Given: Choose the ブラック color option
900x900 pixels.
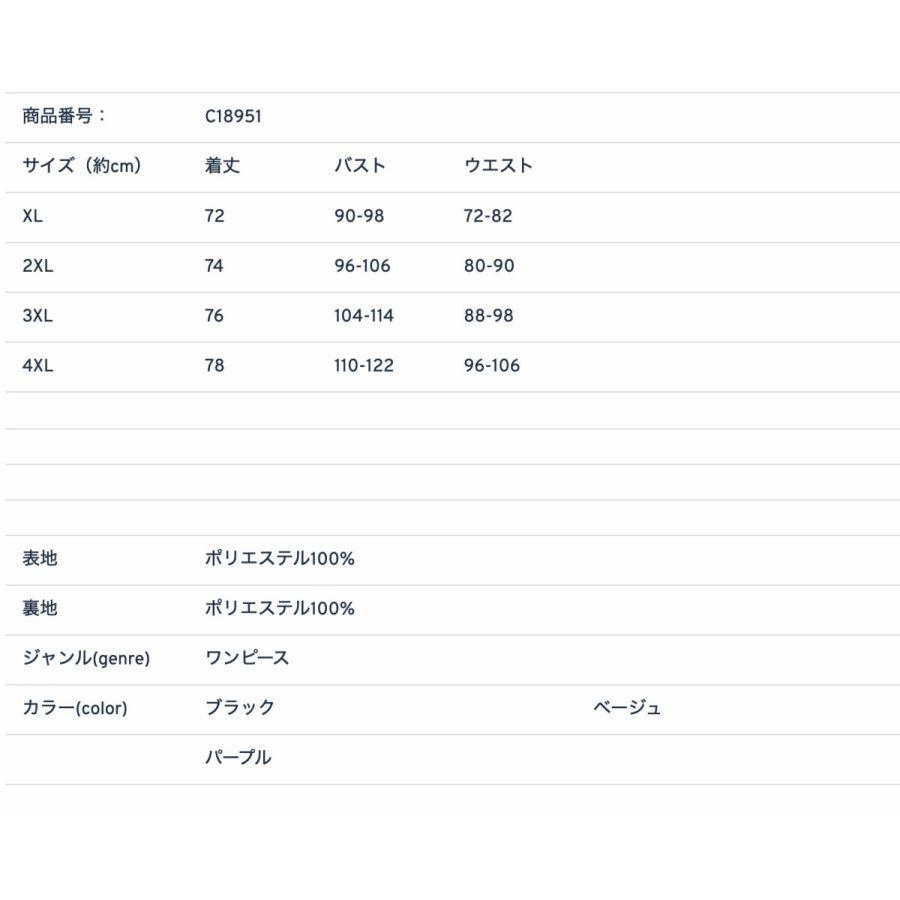Looking at the screenshot, I should (240, 707).
